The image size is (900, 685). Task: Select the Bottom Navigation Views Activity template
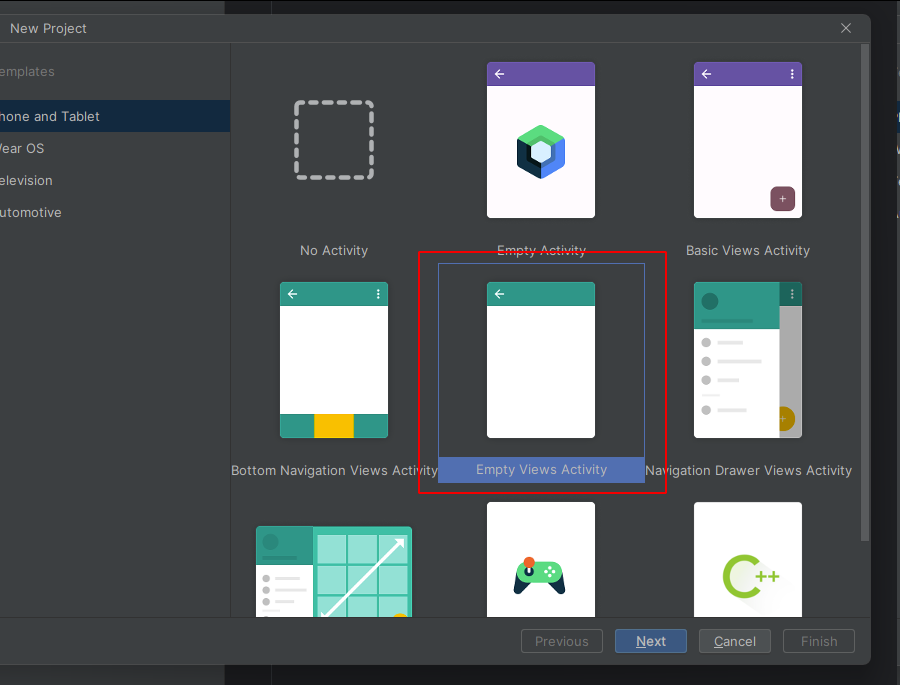coord(334,360)
